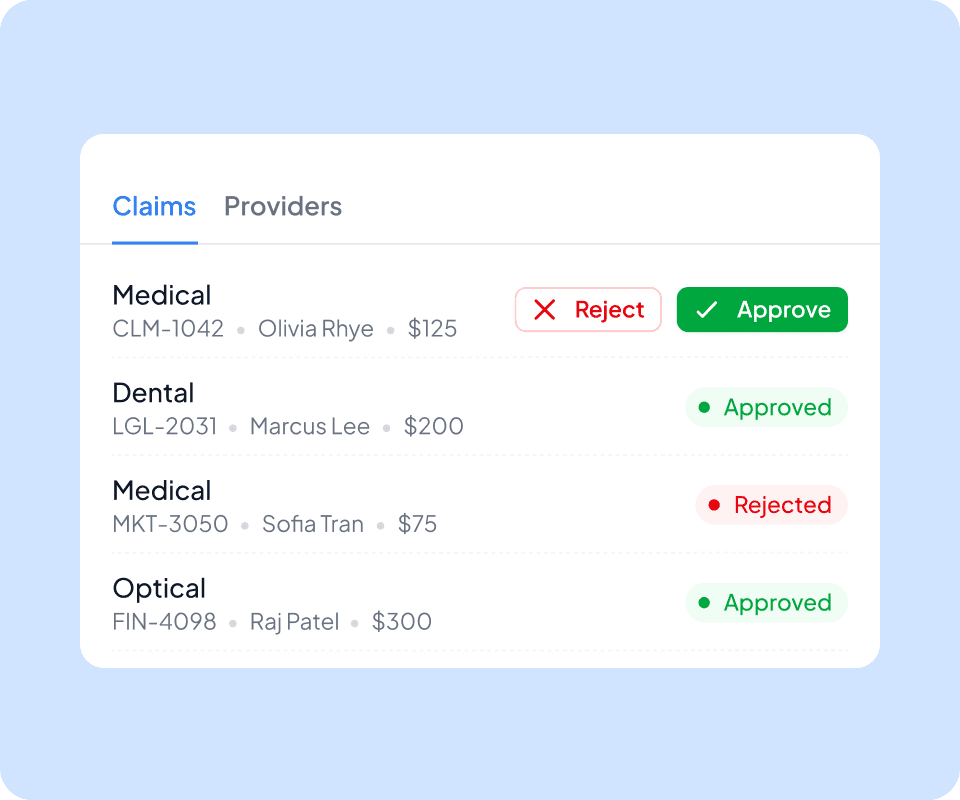960x800 pixels.
Task: Open the MKT-3050 Medical claim row
Action: click(x=480, y=505)
